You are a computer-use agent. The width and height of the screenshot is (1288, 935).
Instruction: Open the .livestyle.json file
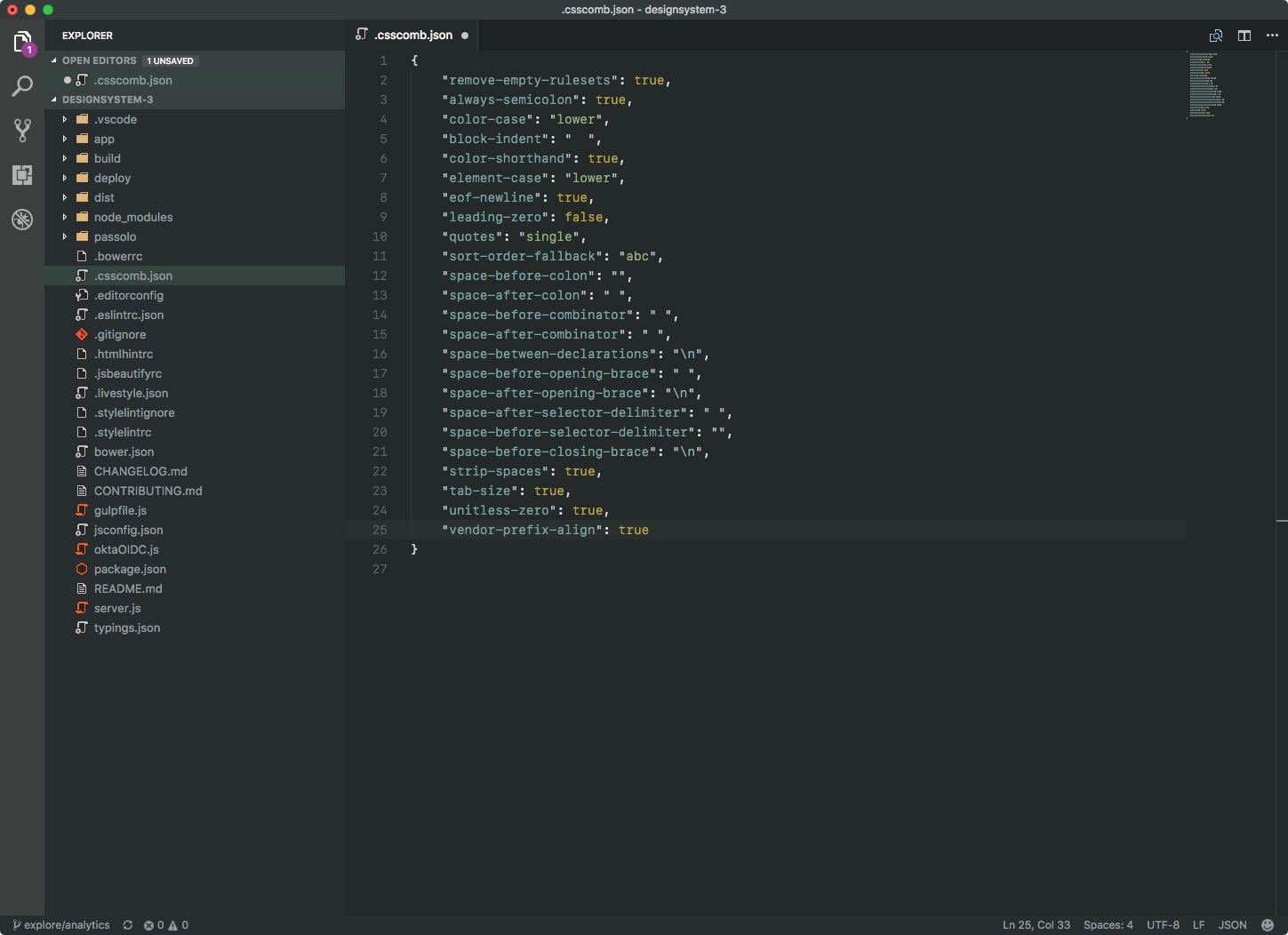click(195, 393)
